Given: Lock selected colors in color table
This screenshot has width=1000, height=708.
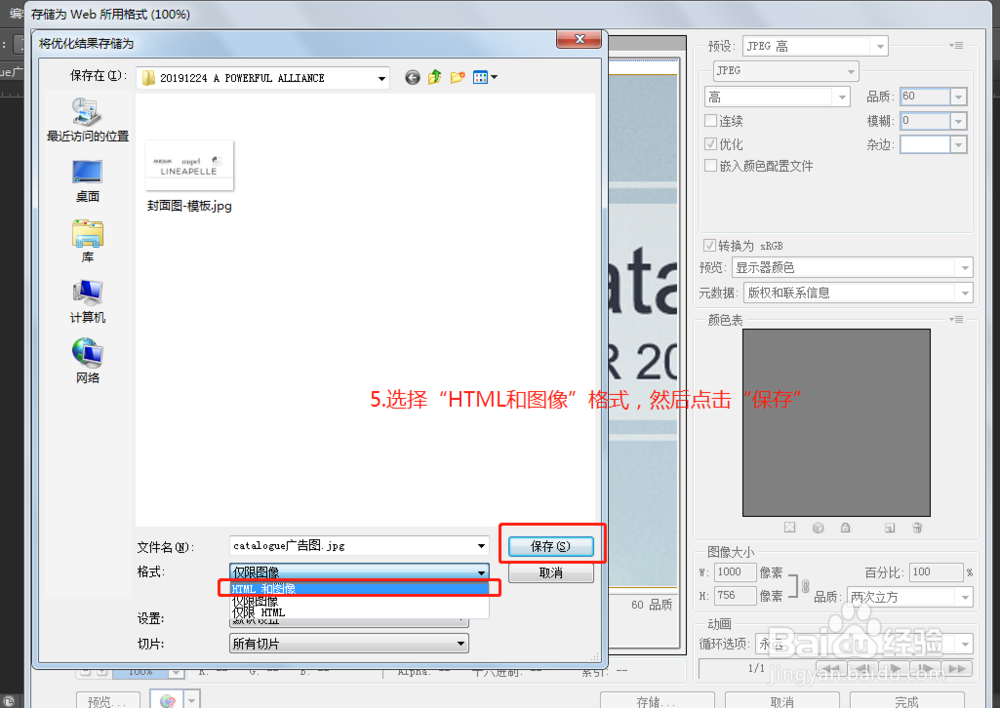Looking at the screenshot, I should tap(845, 527).
